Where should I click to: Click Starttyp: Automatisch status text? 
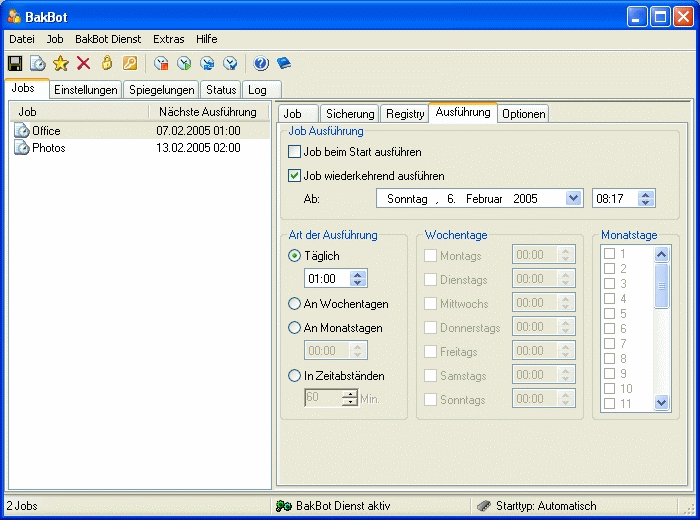click(546, 506)
